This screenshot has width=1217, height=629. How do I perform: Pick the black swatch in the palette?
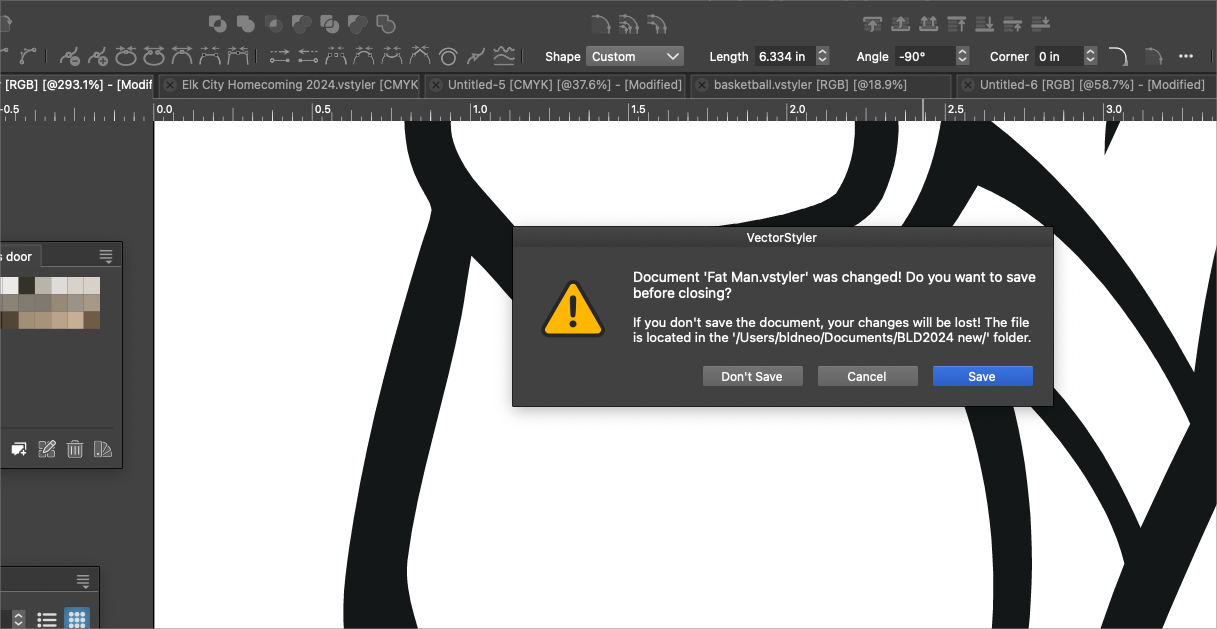click(x=27, y=286)
